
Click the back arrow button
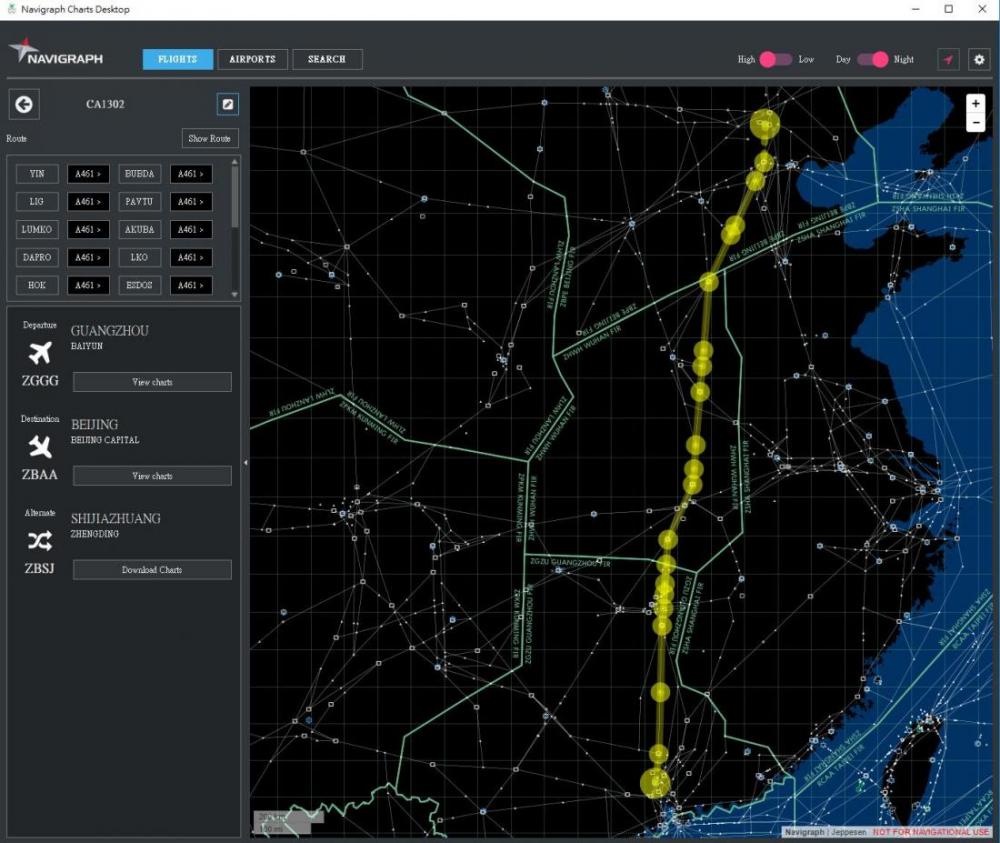(24, 104)
